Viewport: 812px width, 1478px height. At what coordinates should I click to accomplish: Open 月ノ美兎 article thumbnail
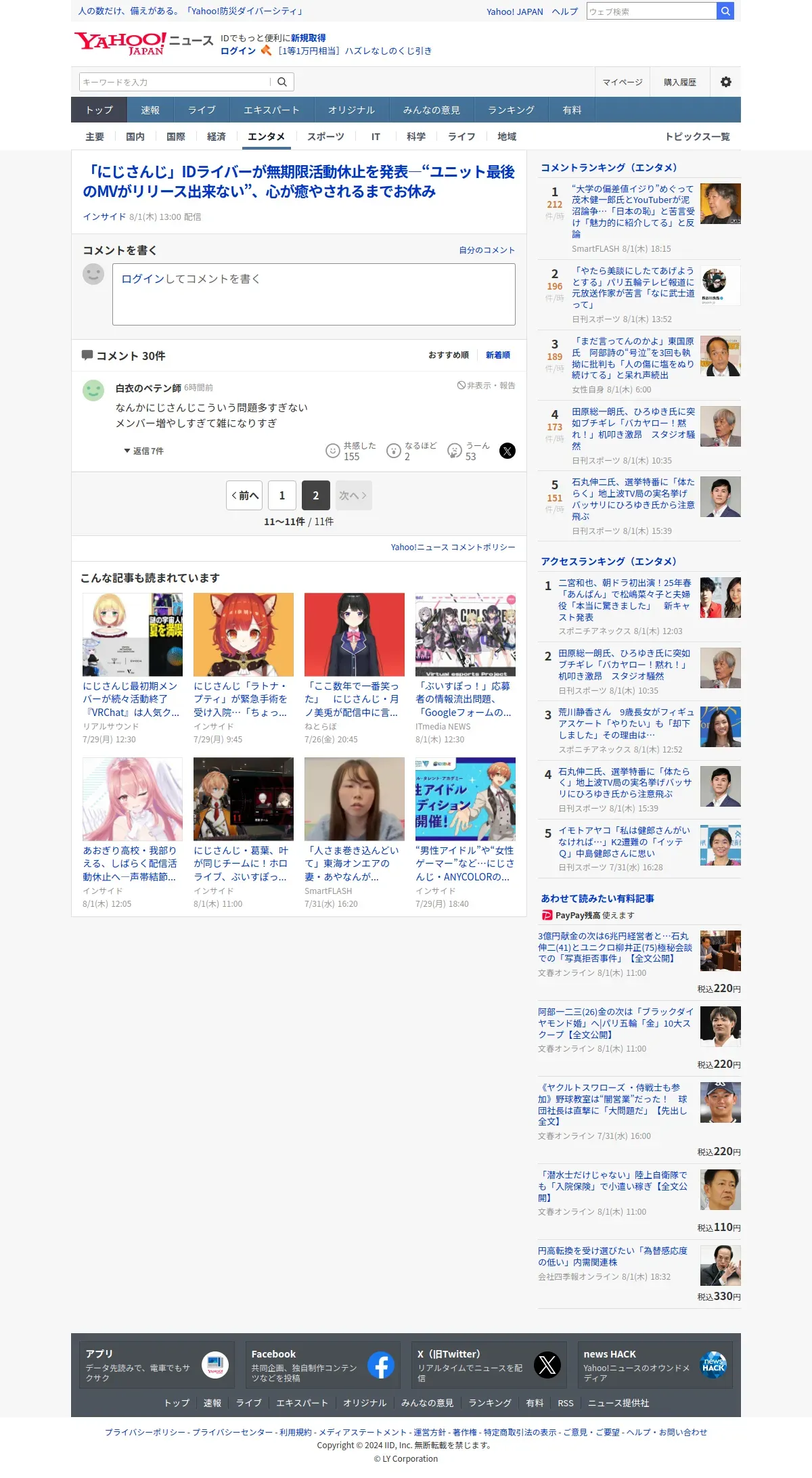(x=355, y=635)
